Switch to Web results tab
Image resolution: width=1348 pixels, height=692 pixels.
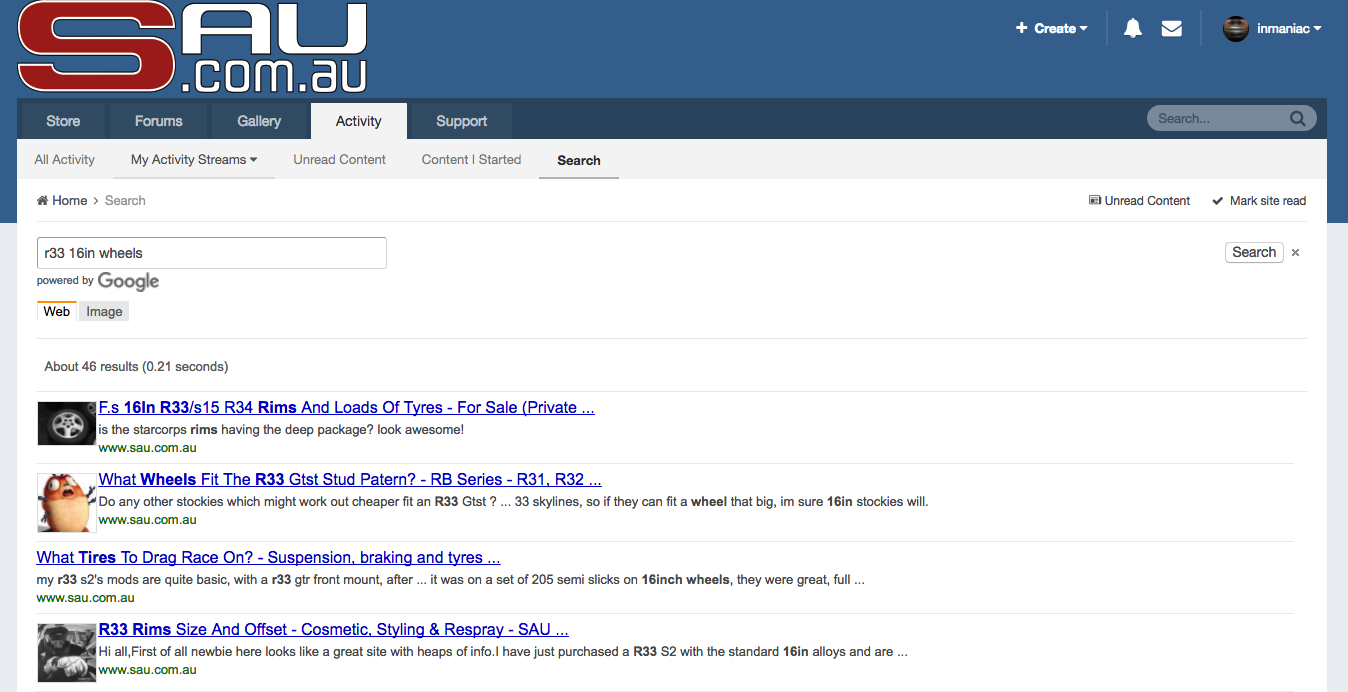click(x=57, y=311)
